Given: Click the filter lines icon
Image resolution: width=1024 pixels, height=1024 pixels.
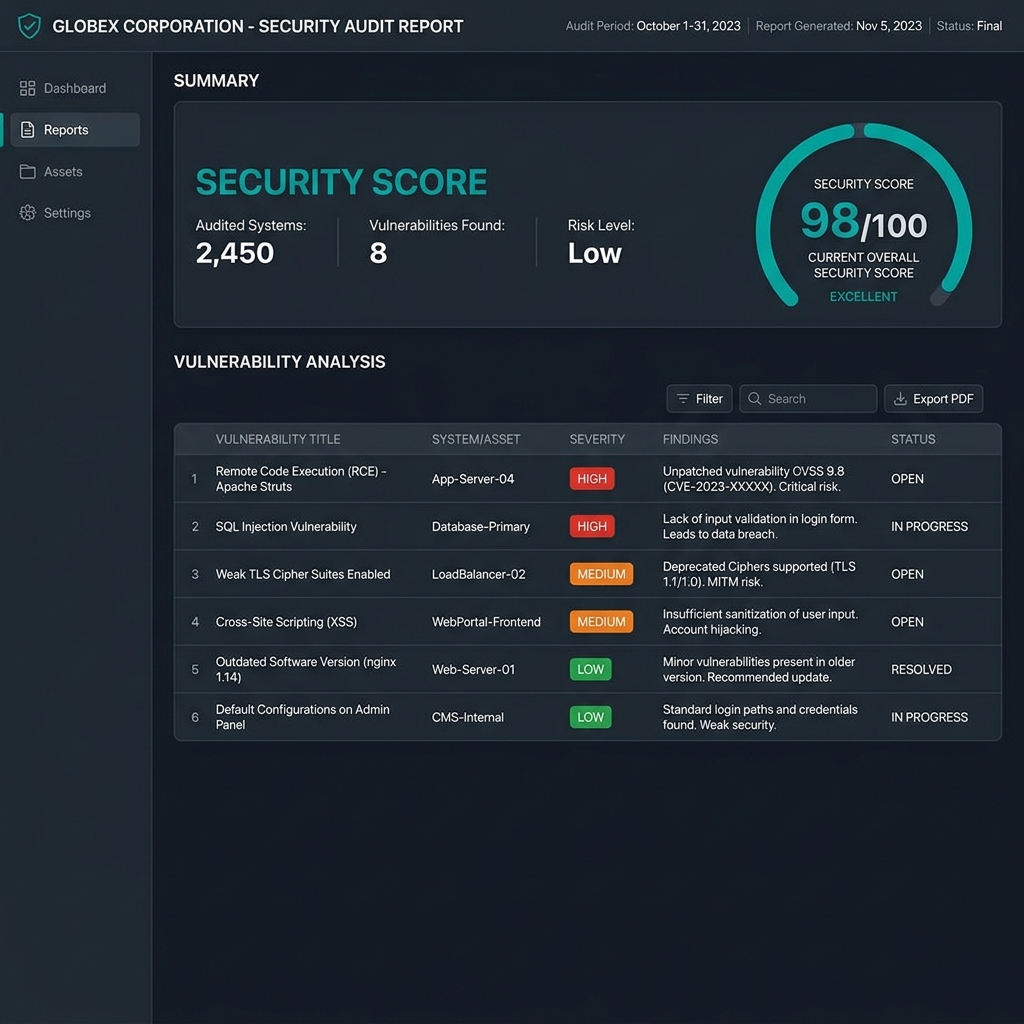Looking at the screenshot, I should (682, 399).
